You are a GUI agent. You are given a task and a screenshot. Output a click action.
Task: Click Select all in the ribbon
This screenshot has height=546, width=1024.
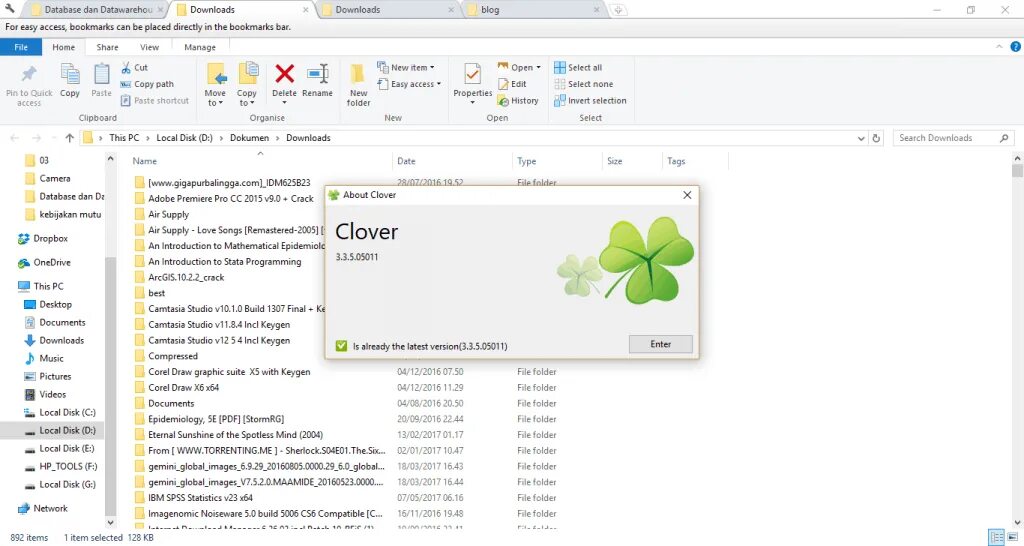[x=579, y=67]
